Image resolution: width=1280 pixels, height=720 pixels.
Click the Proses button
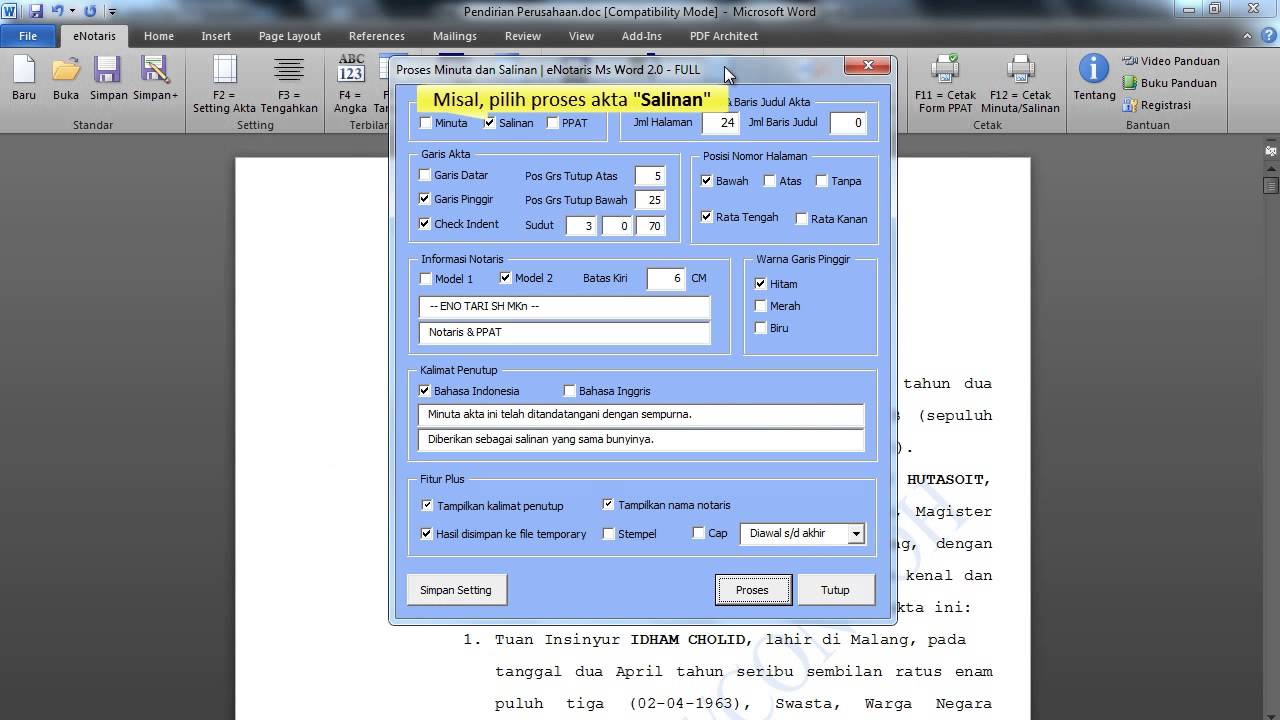point(752,590)
